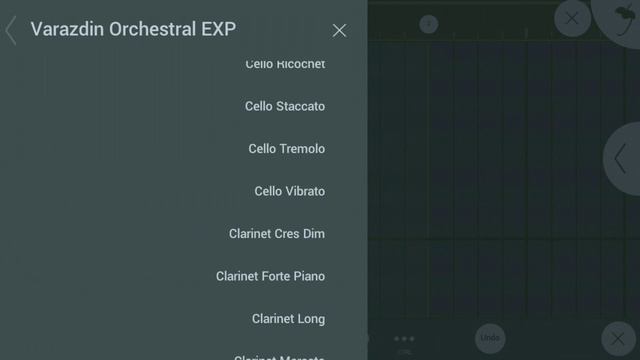
Task: Select the small circular marker on the timeline ruler
Action: coord(429,24)
